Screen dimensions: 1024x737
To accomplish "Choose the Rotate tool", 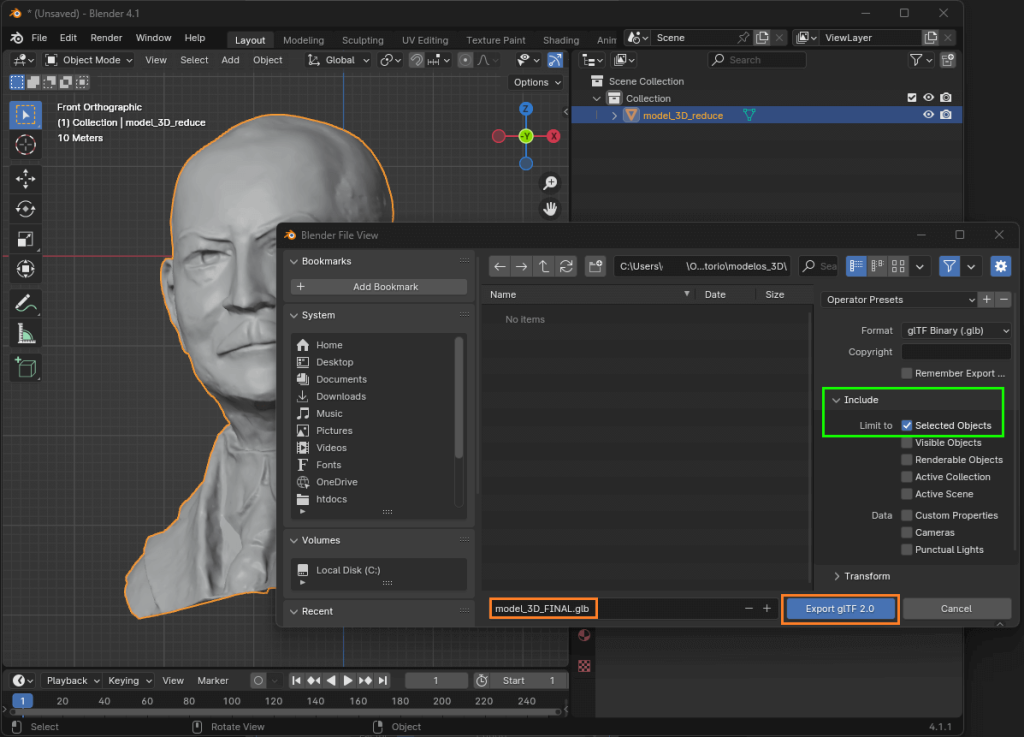I will pos(25,209).
